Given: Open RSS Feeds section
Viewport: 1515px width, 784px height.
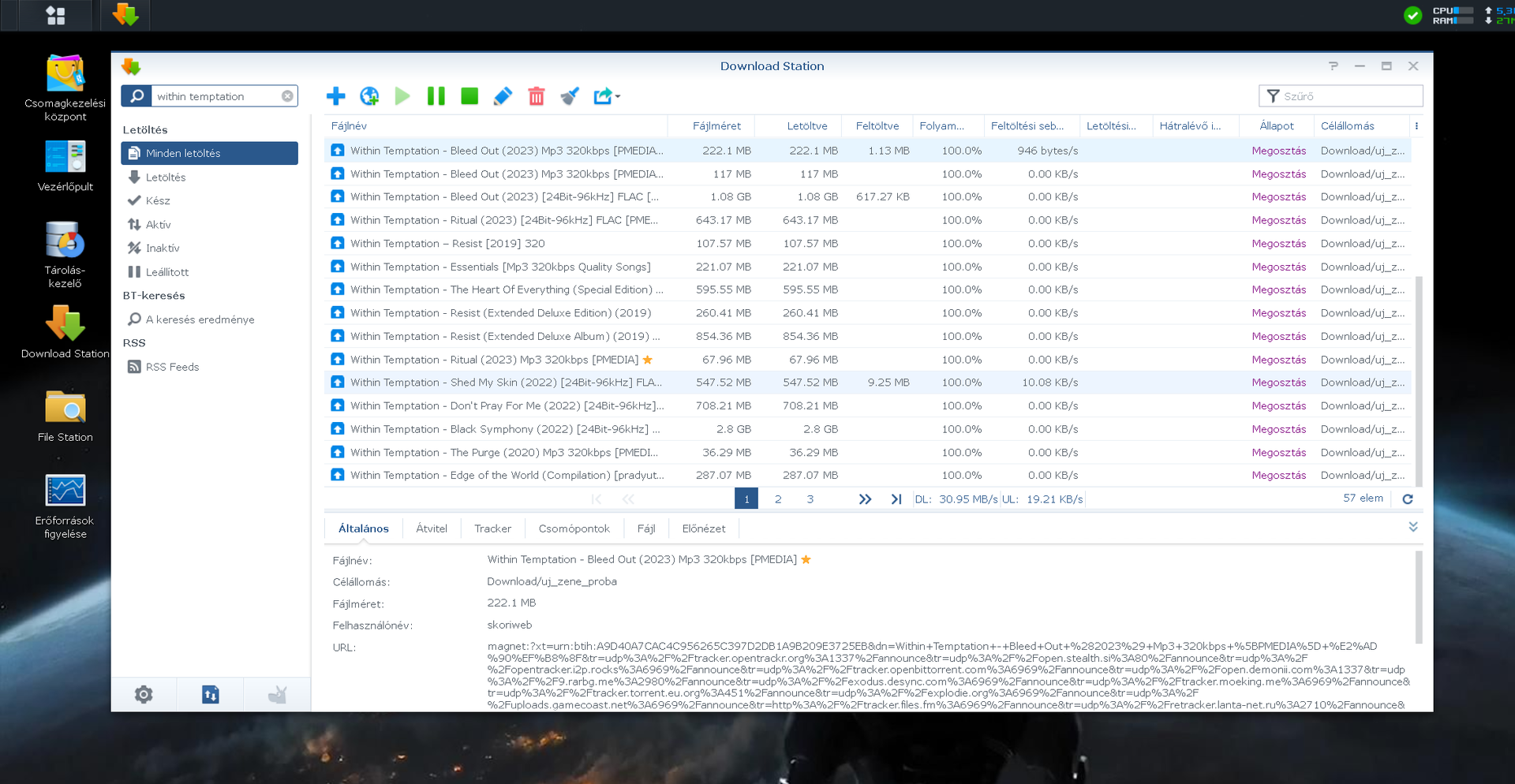Looking at the screenshot, I should coord(210,367).
